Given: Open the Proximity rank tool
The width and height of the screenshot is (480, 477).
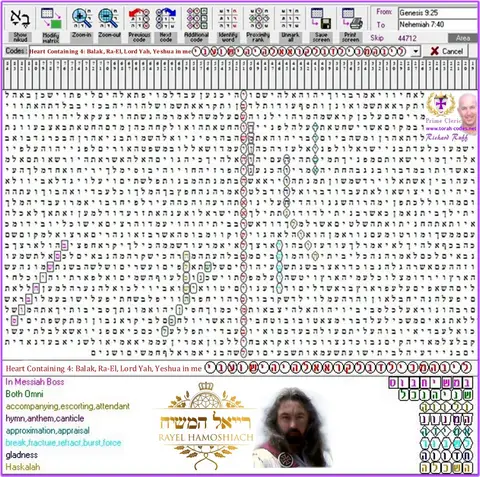Looking at the screenshot, I should pos(258,18).
